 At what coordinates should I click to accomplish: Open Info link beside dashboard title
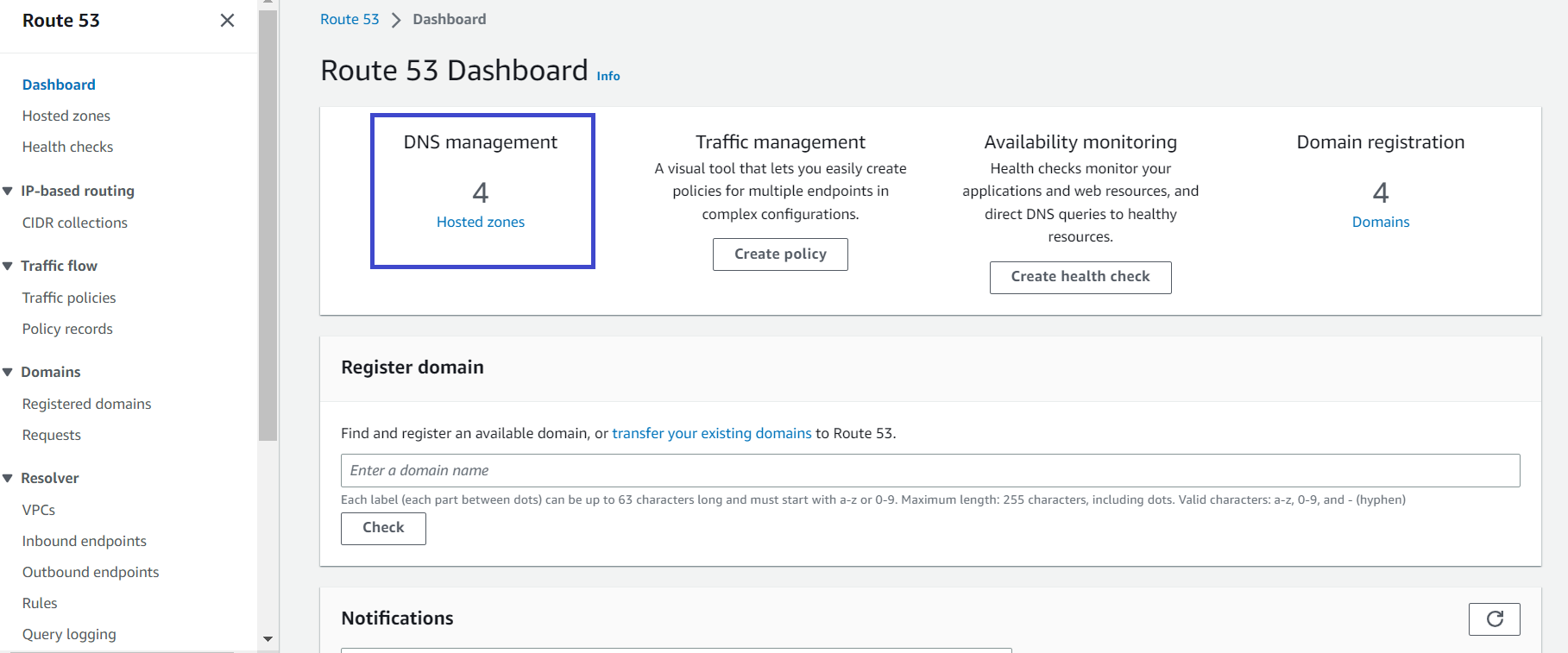pos(608,76)
